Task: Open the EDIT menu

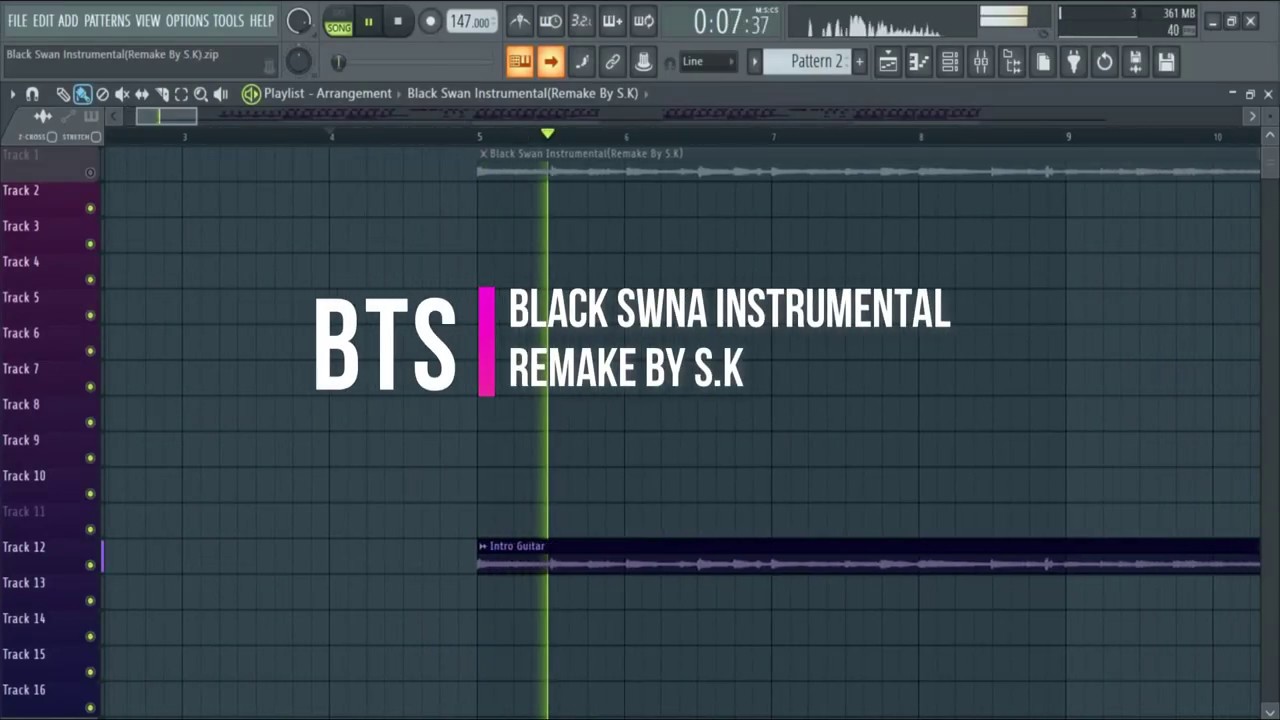Action: click(x=43, y=20)
